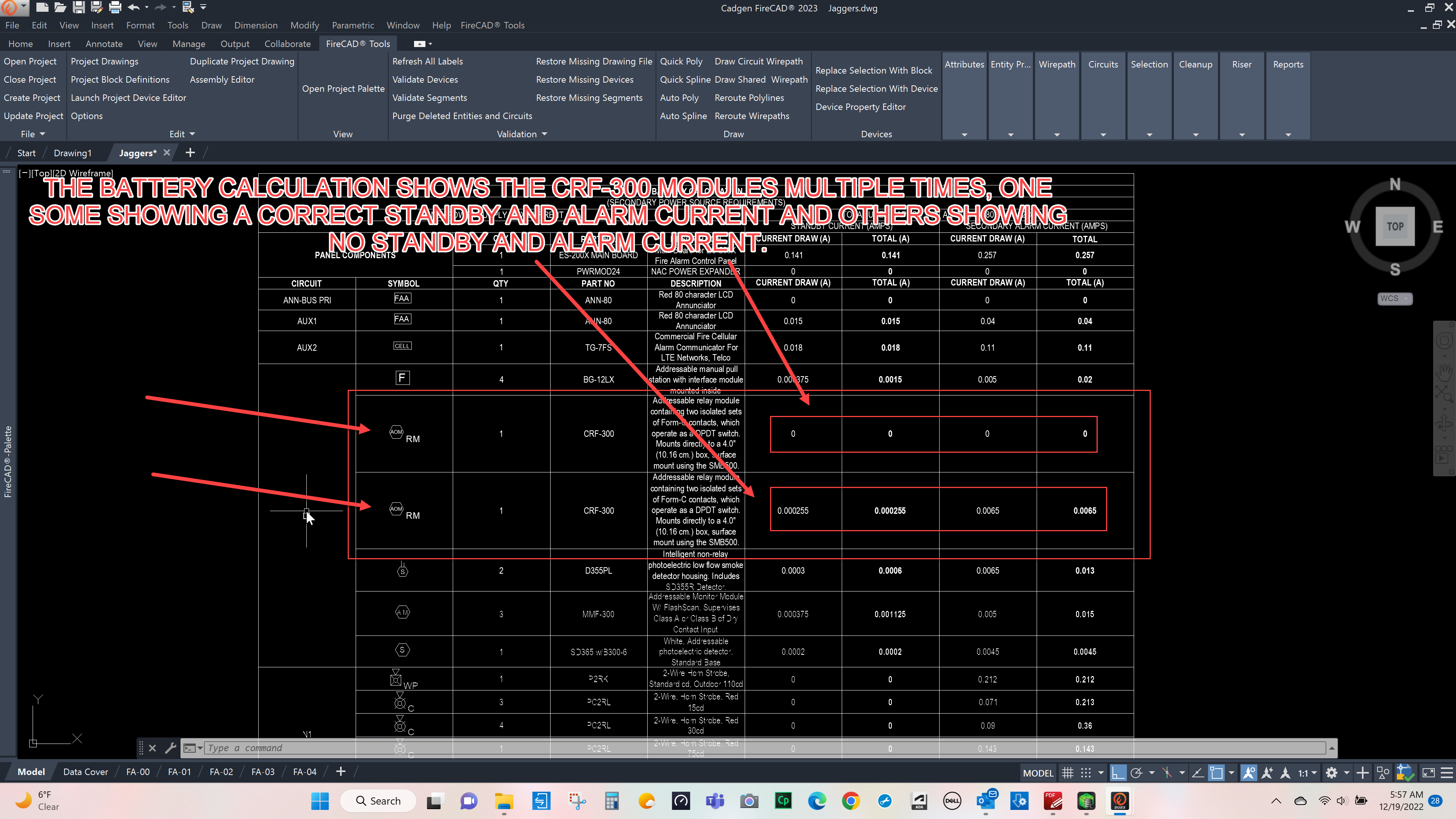Click the Match Properties brush icon in quick access toolbar
Screen dimensions: 1456x819
click(x=188, y=7)
